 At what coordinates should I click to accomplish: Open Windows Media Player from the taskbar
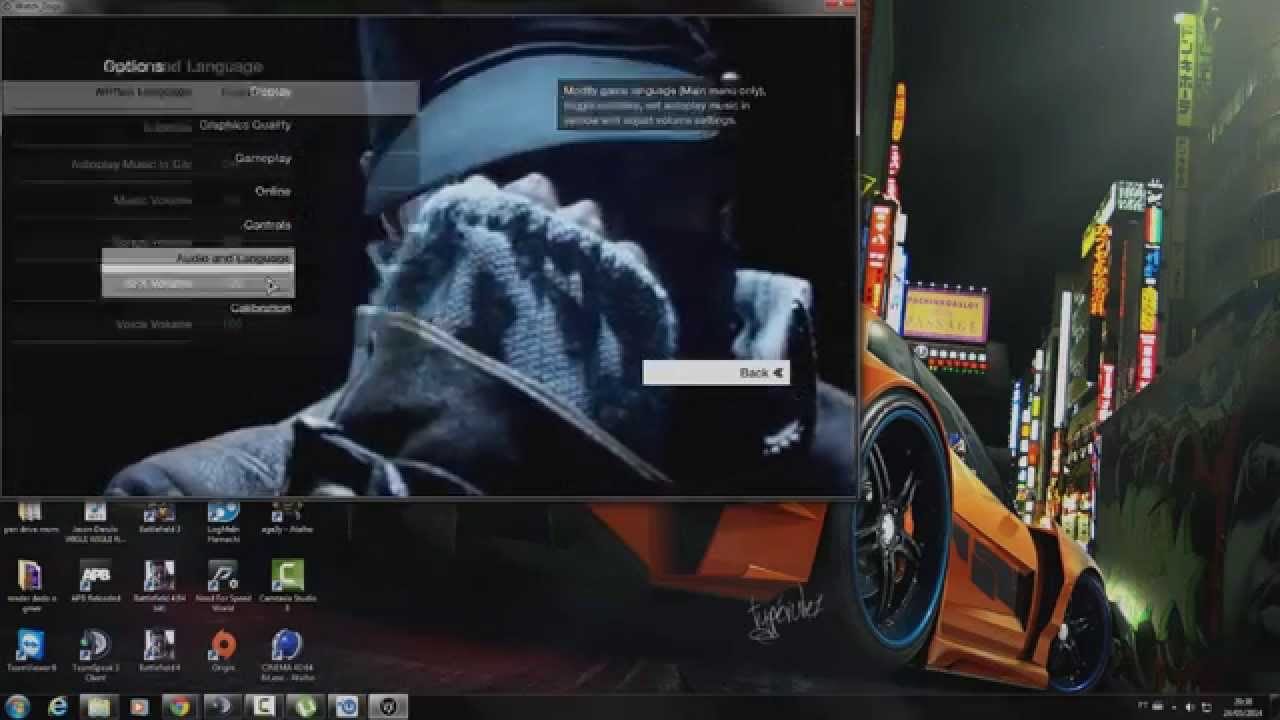coord(140,707)
